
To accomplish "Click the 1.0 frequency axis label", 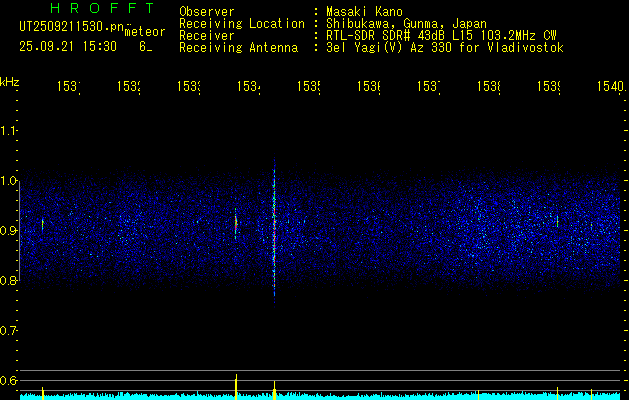I will [8, 181].
